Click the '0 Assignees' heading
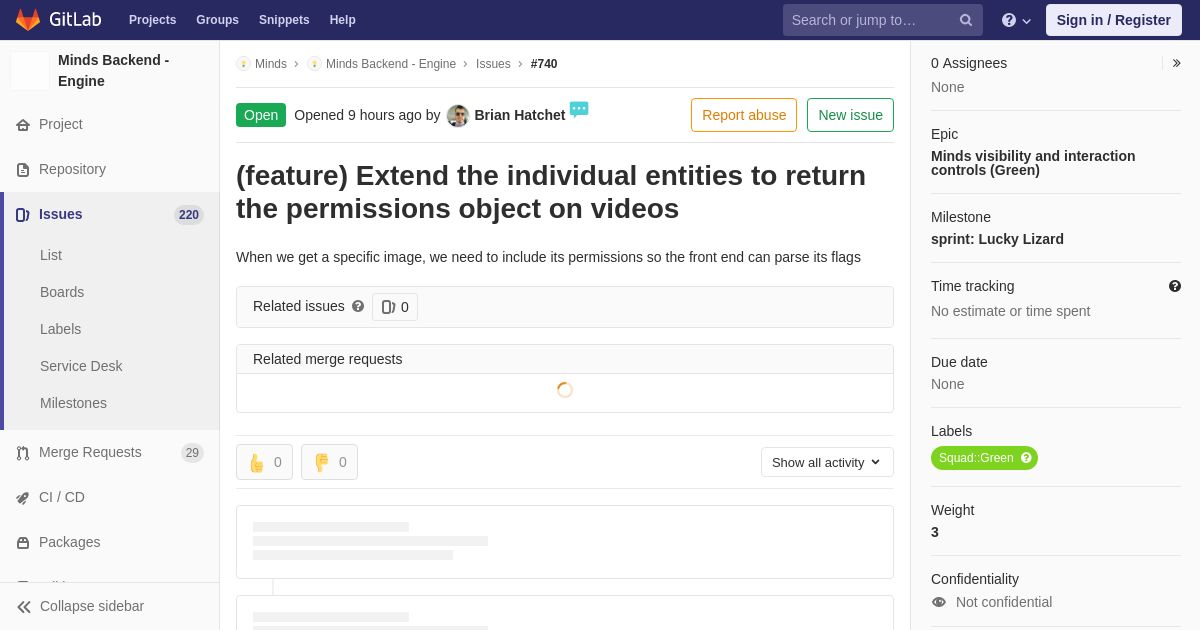 tap(969, 63)
